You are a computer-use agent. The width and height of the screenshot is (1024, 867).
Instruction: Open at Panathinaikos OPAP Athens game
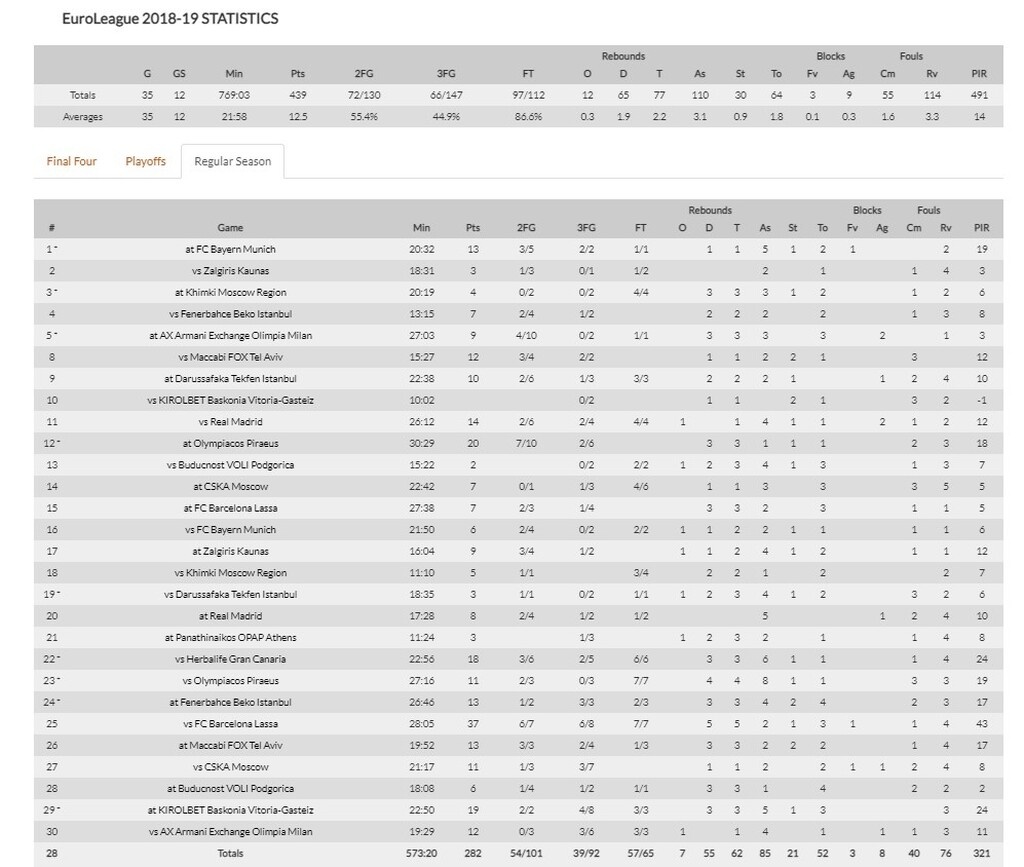point(231,637)
